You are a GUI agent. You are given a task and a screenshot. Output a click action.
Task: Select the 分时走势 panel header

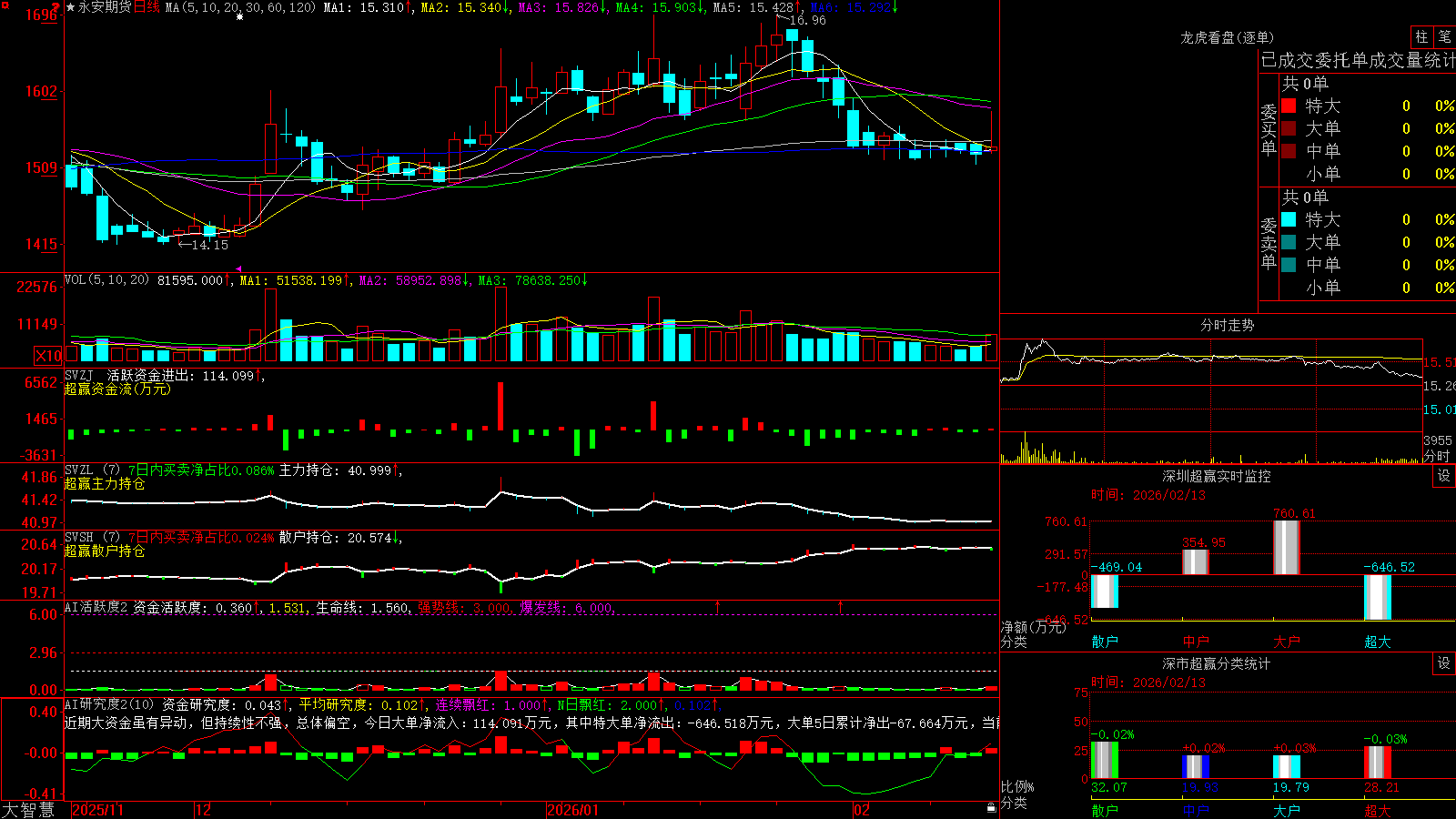(x=1227, y=325)
